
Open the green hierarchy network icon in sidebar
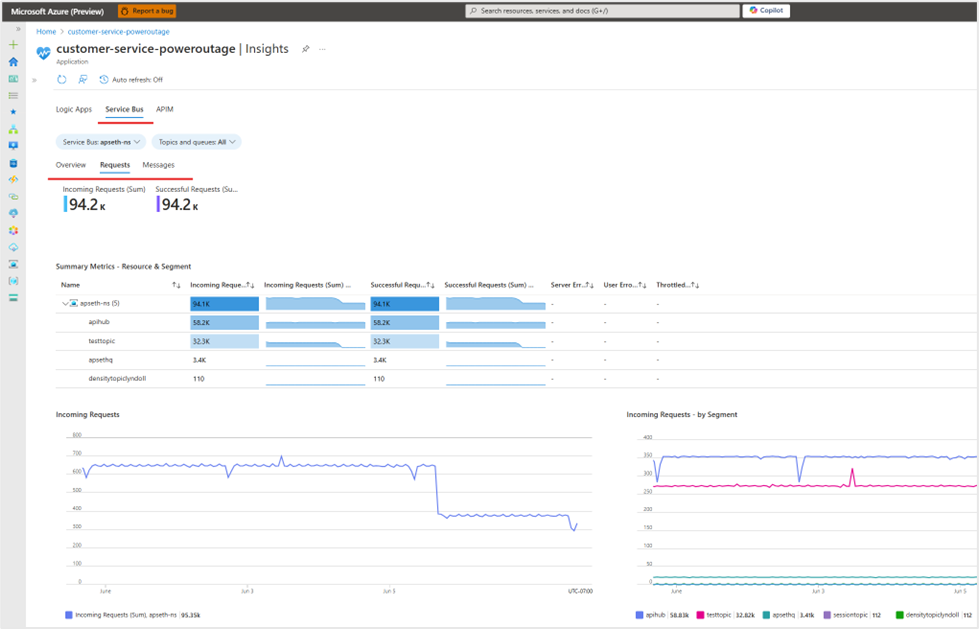tap(13, 129)
